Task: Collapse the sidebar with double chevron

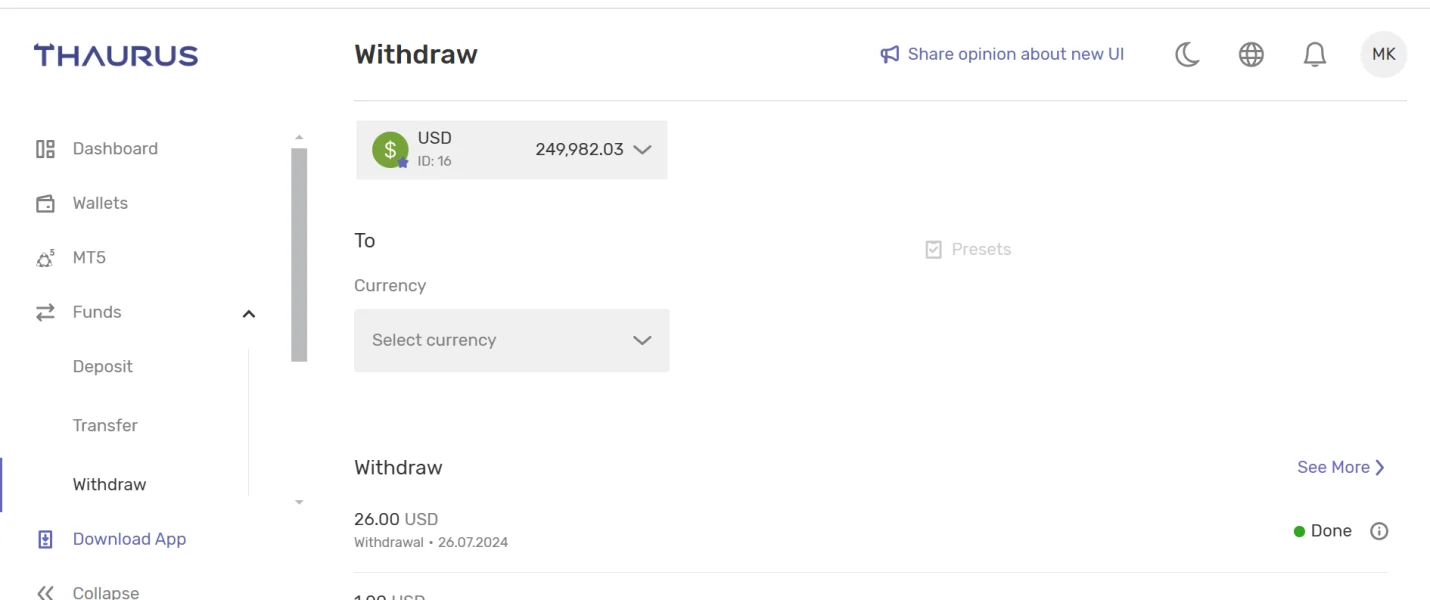Action: (45, 592)
